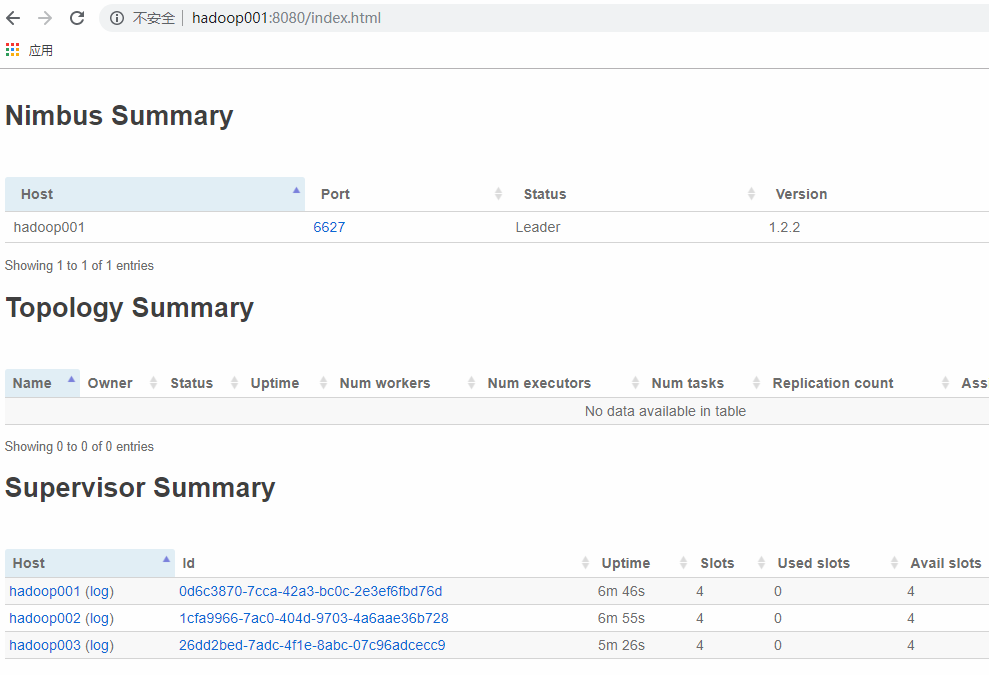Click the browser back arrow
989x675 pixels.
[x=14, y=18]
